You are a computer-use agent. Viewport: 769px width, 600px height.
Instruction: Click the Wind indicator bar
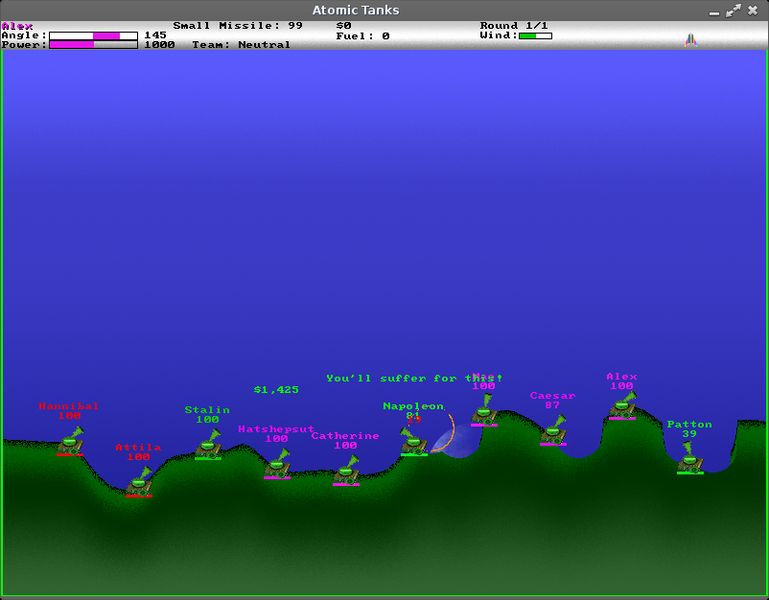(536, 36)
